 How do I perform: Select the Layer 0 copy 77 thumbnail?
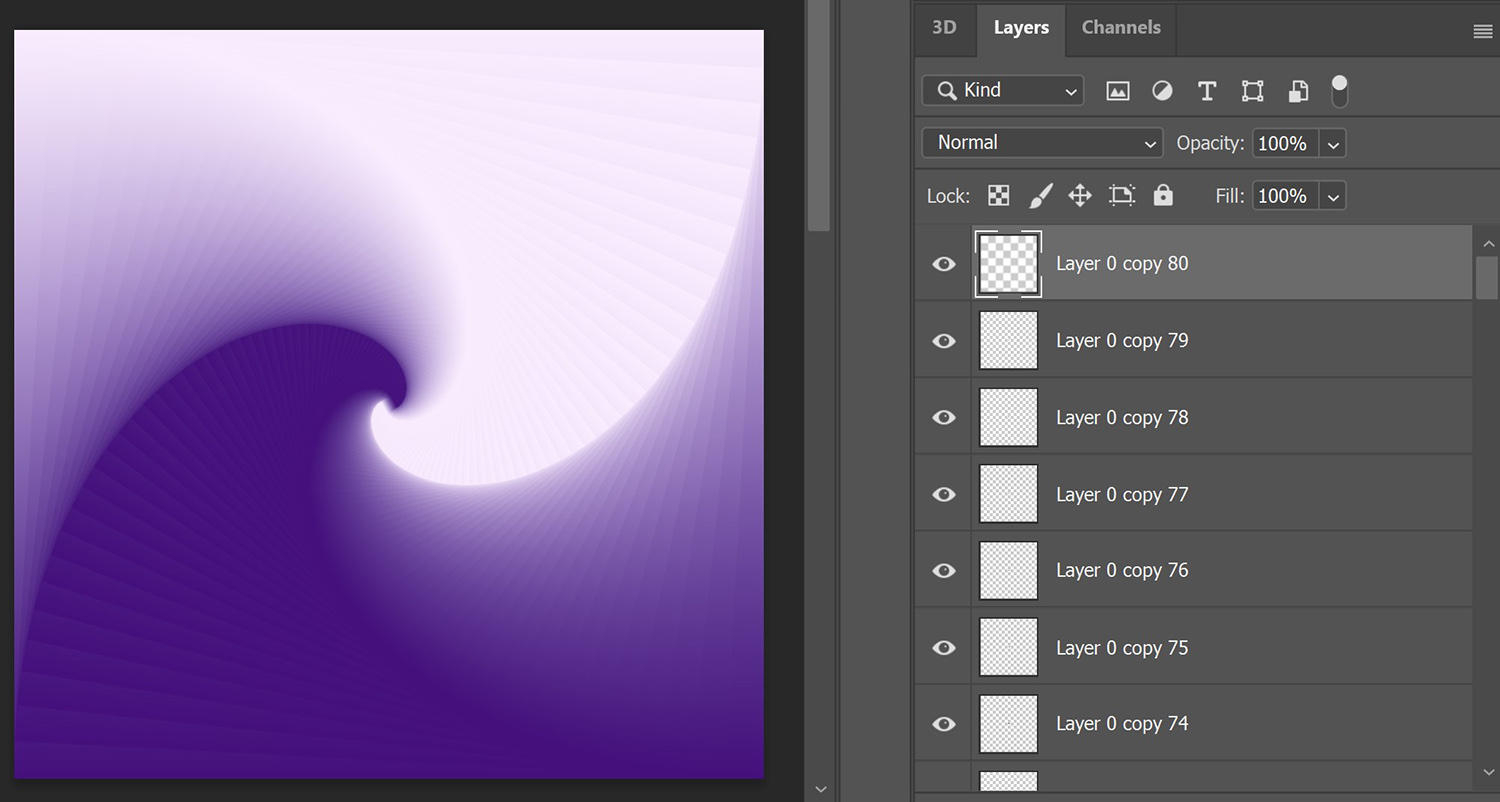(x=1008, y=493)
